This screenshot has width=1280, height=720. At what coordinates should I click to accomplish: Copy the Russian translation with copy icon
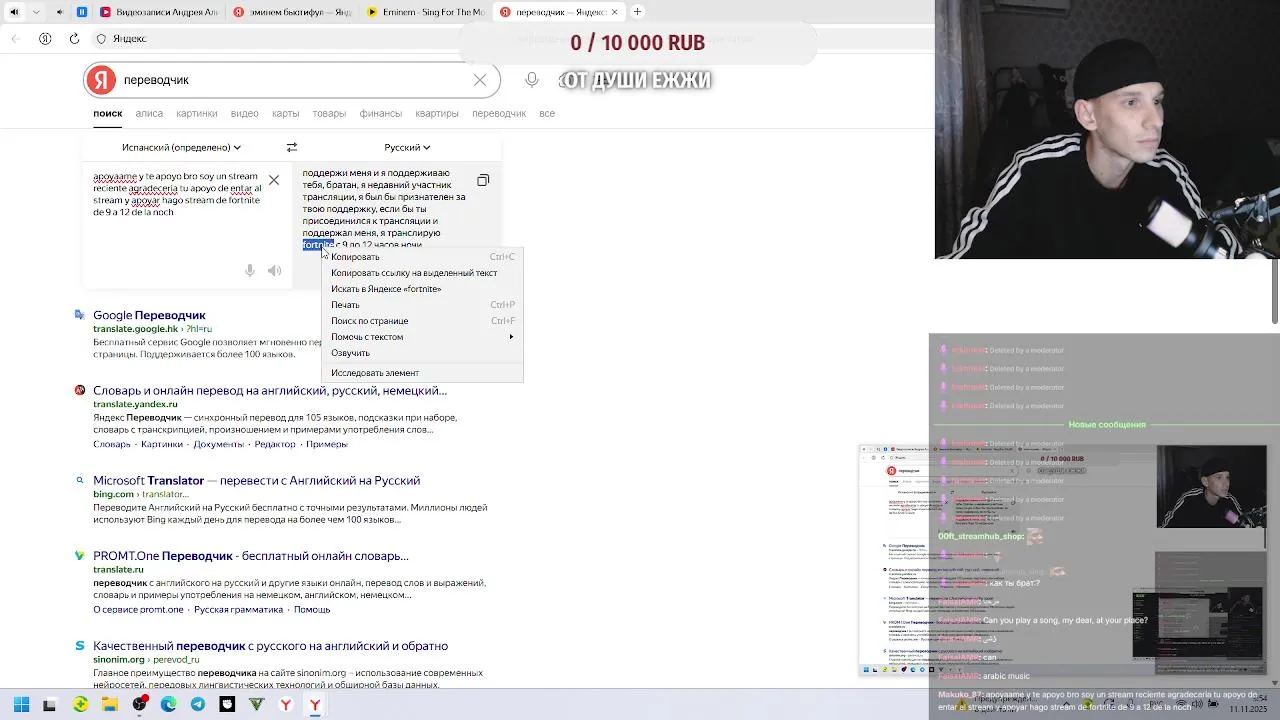[x=483, y=180]
